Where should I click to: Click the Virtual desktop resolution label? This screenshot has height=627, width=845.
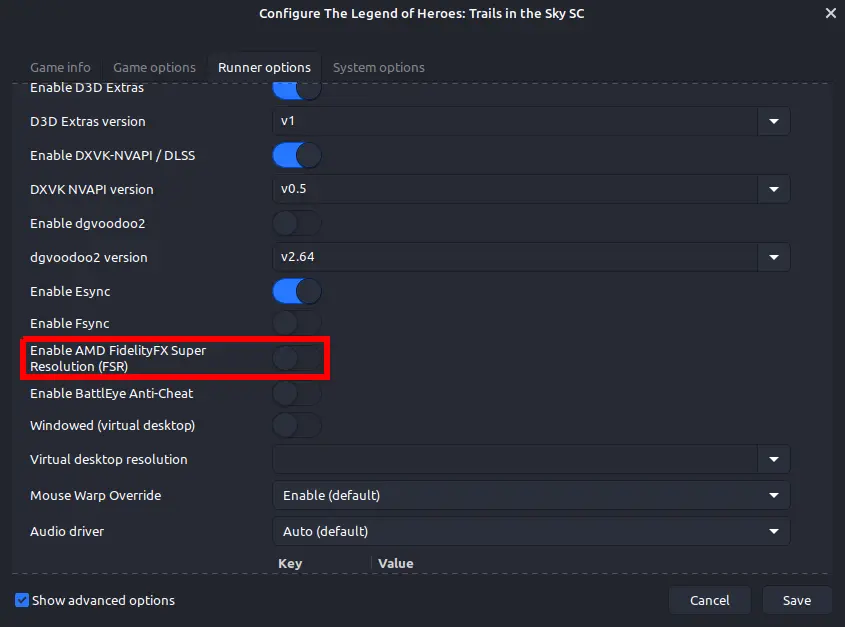109,459
